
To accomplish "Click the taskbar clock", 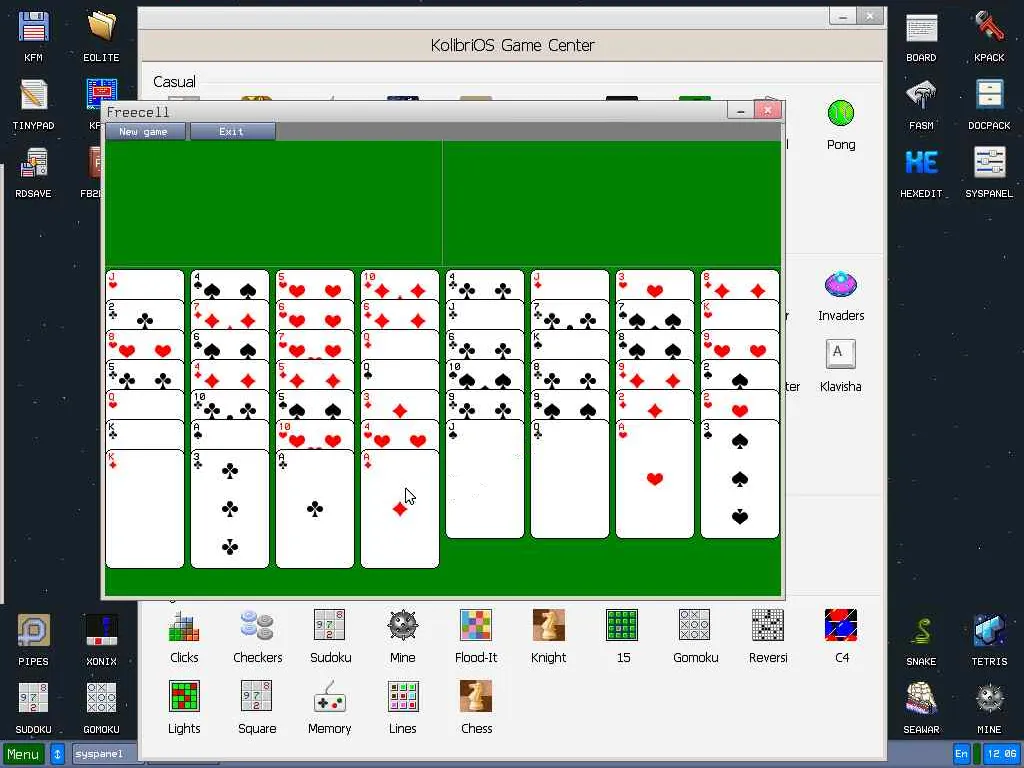I will [x=1000, y=754].
